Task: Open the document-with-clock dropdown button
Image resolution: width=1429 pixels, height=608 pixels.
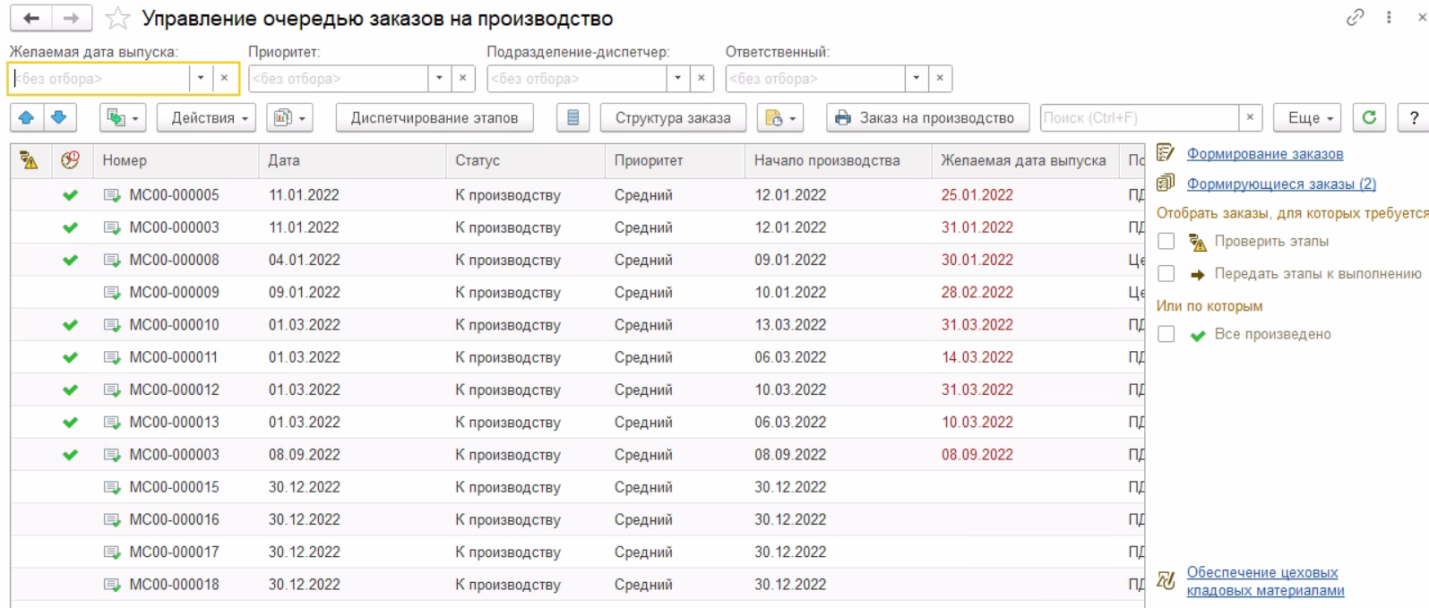Action: [780, 118]
